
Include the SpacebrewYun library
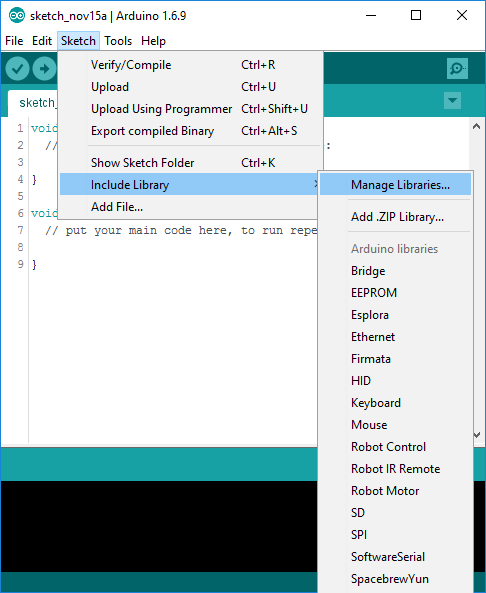tap(395, 579)
